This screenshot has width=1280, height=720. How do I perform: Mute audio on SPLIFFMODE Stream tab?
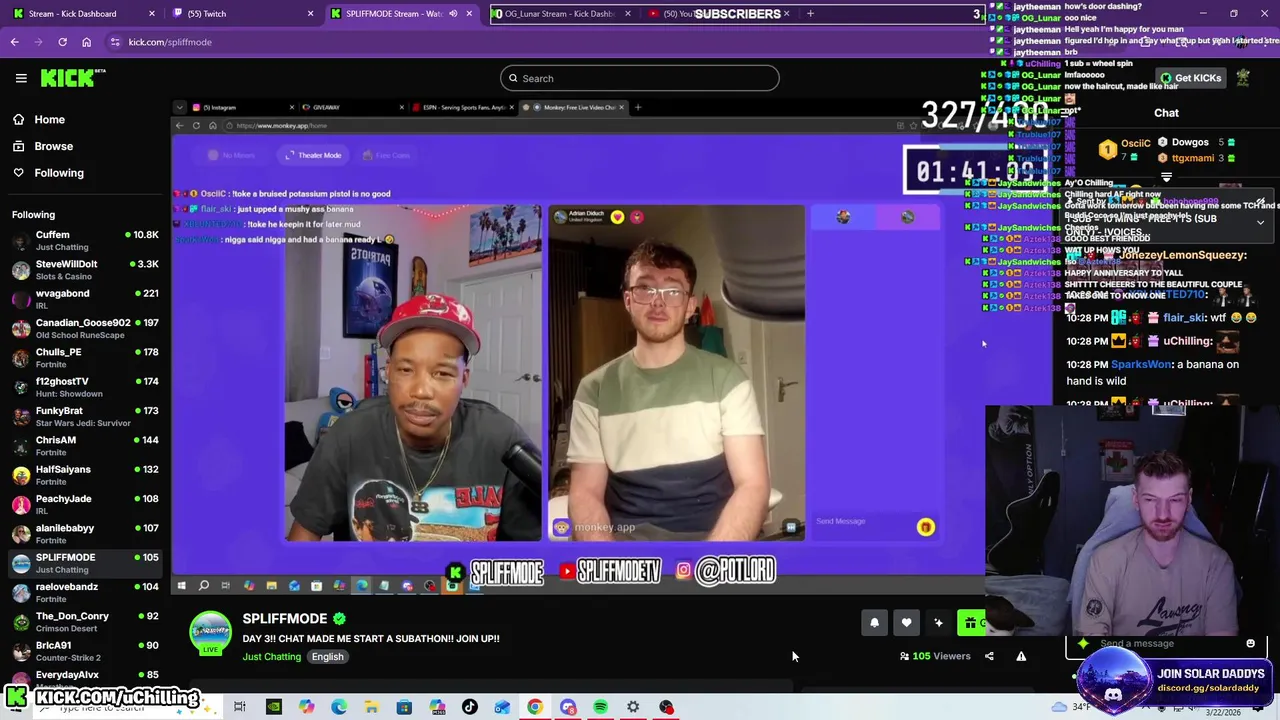(x=453, y=14)
